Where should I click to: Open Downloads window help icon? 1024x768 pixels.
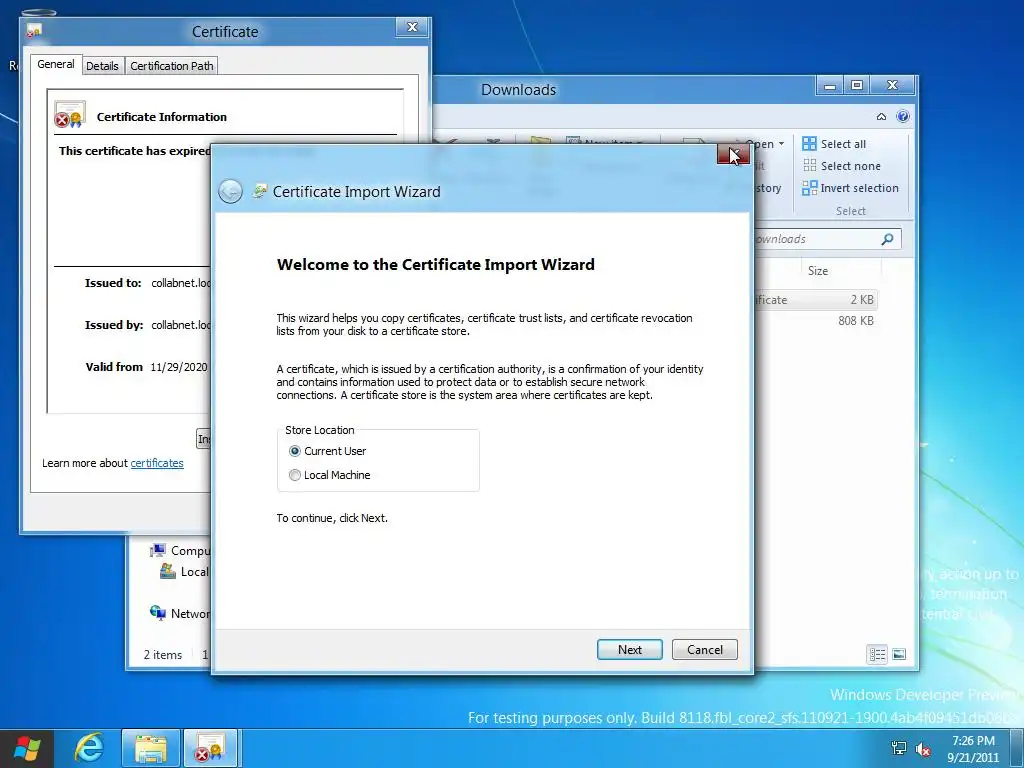pyautogui.click(x=903, y=116)
